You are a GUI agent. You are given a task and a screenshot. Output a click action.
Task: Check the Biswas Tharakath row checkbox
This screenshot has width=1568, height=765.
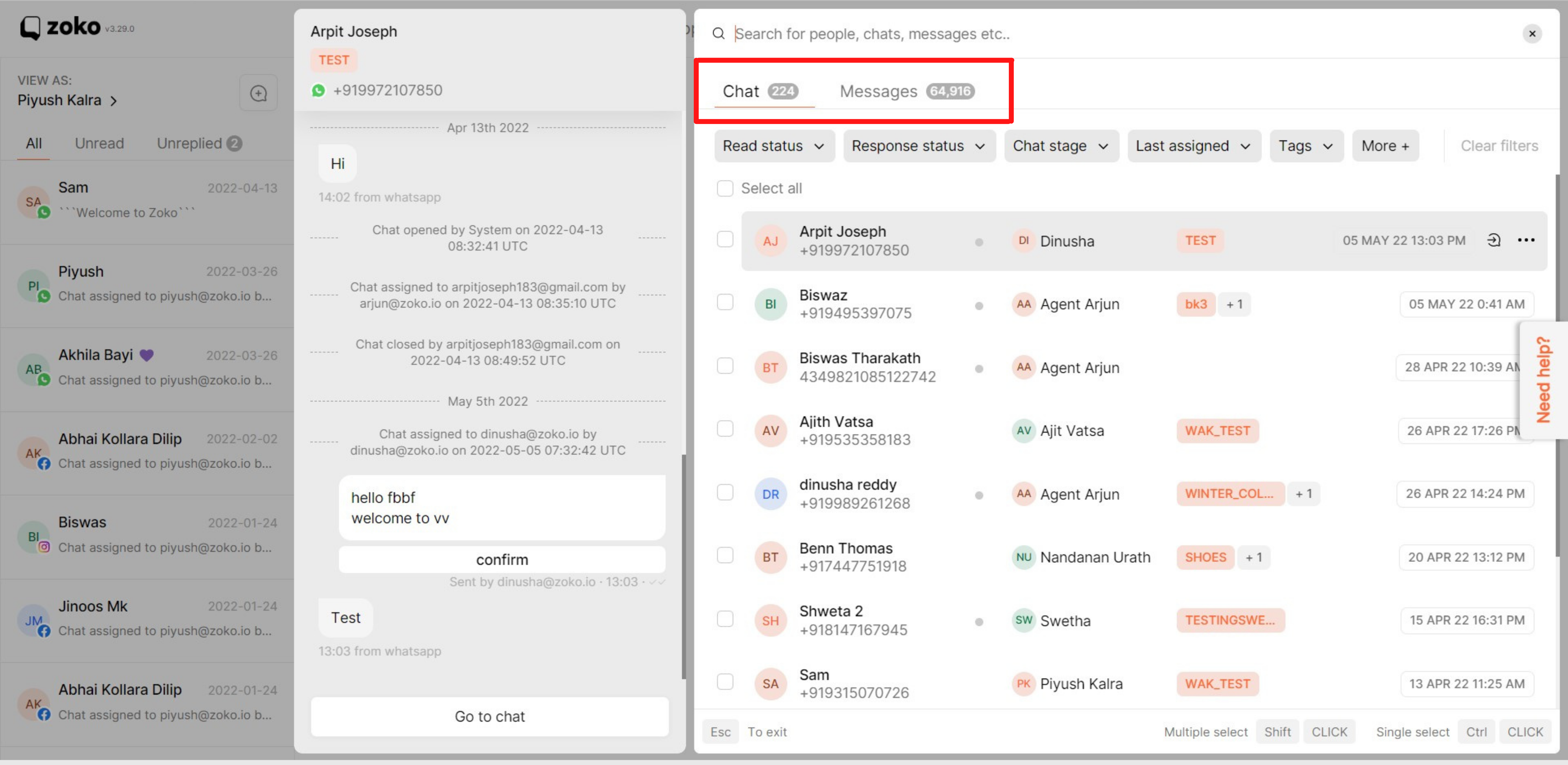(x=725, y=365)
